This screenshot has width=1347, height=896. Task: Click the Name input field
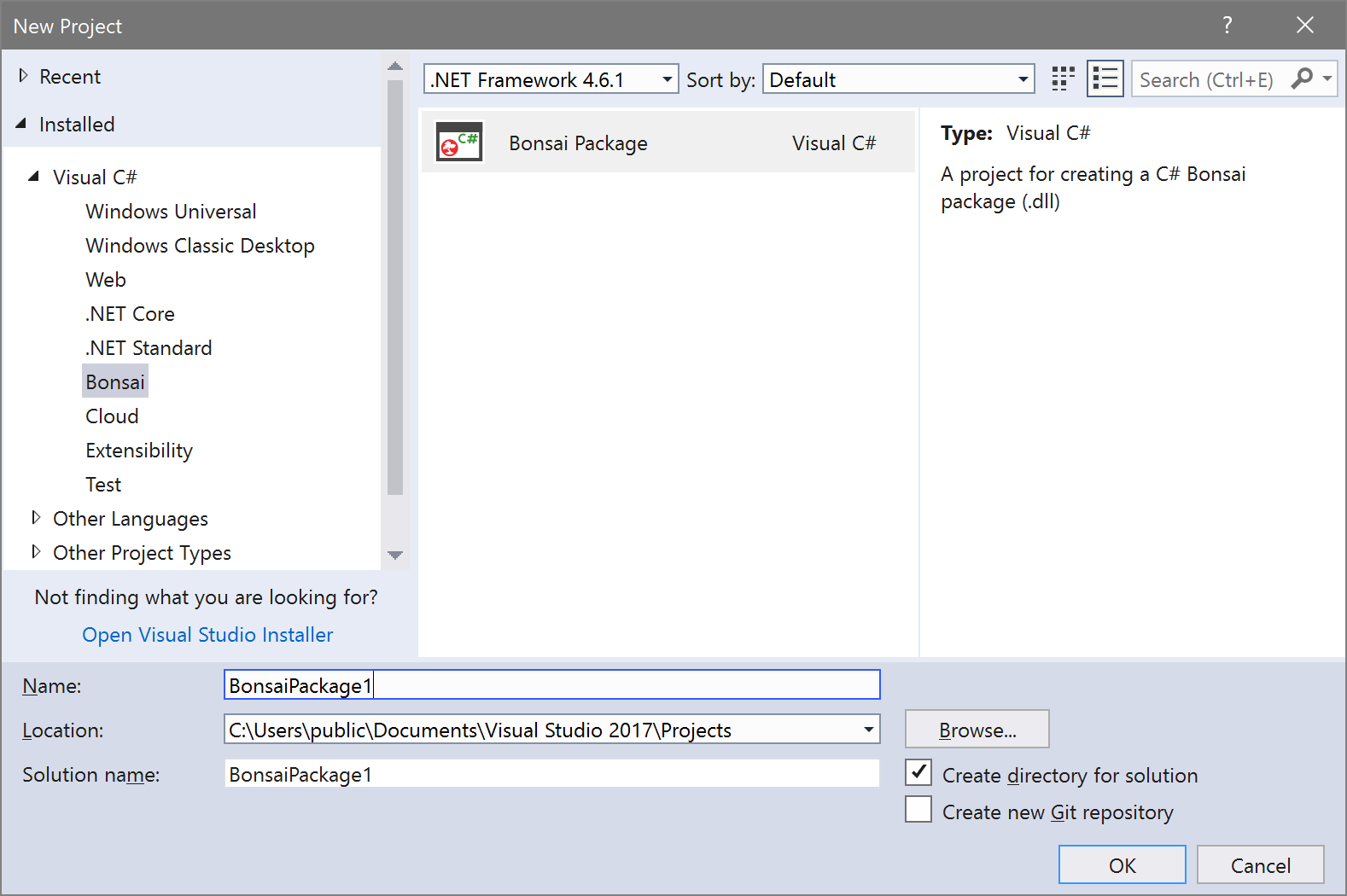(552, 685)
